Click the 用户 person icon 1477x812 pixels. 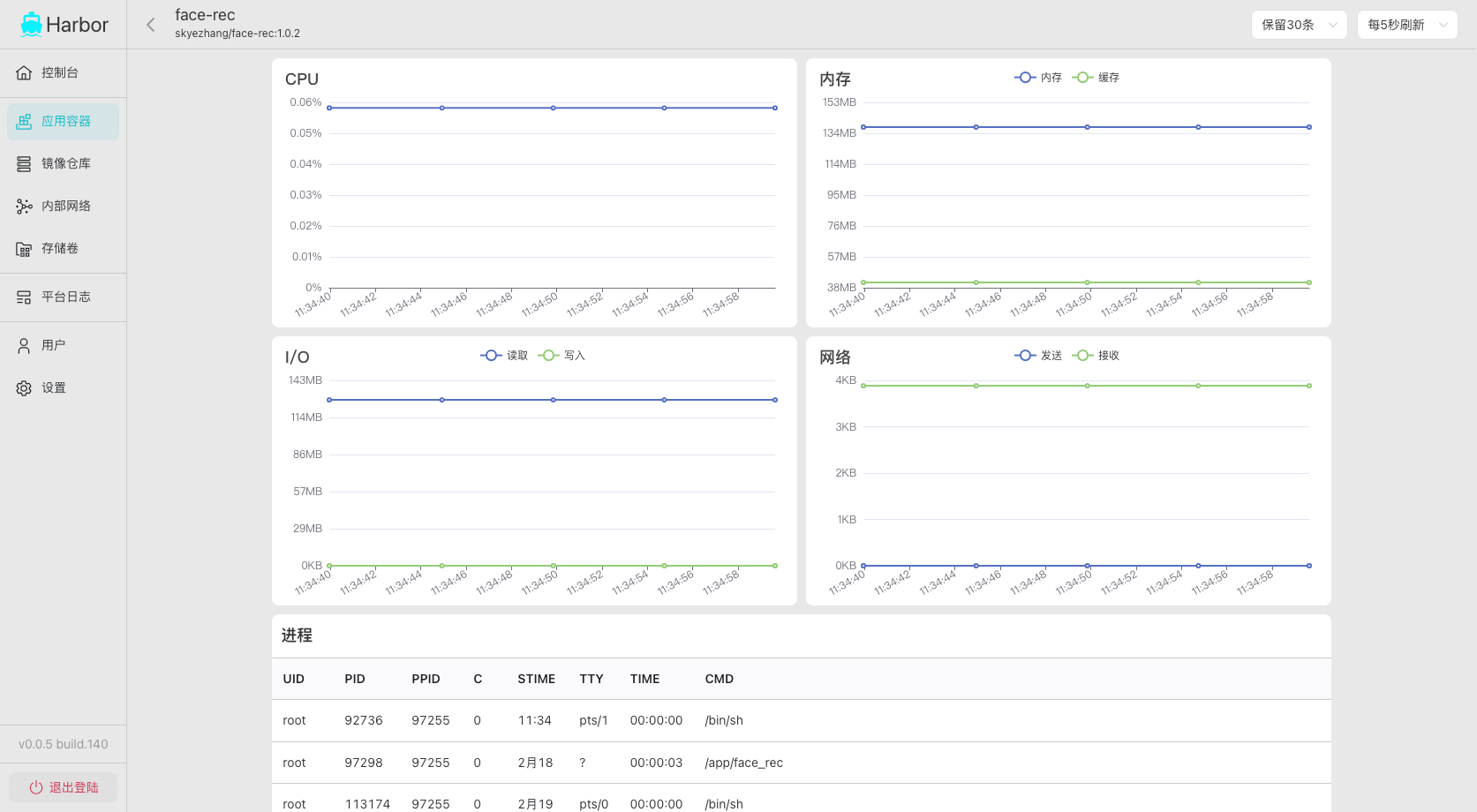pyautogui.click(x=24, y=346)
